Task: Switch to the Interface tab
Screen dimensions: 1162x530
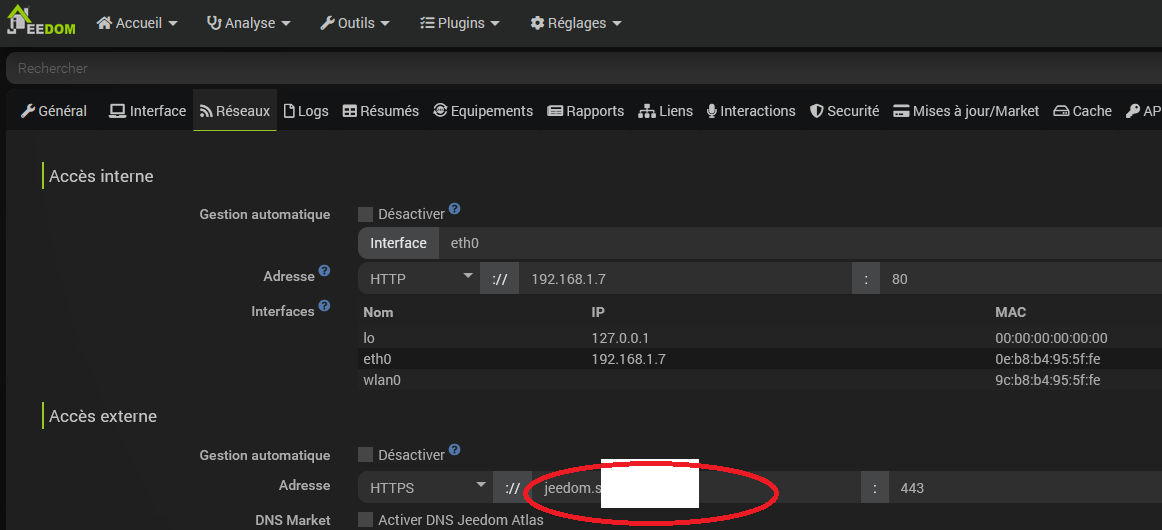Action: 147,111
